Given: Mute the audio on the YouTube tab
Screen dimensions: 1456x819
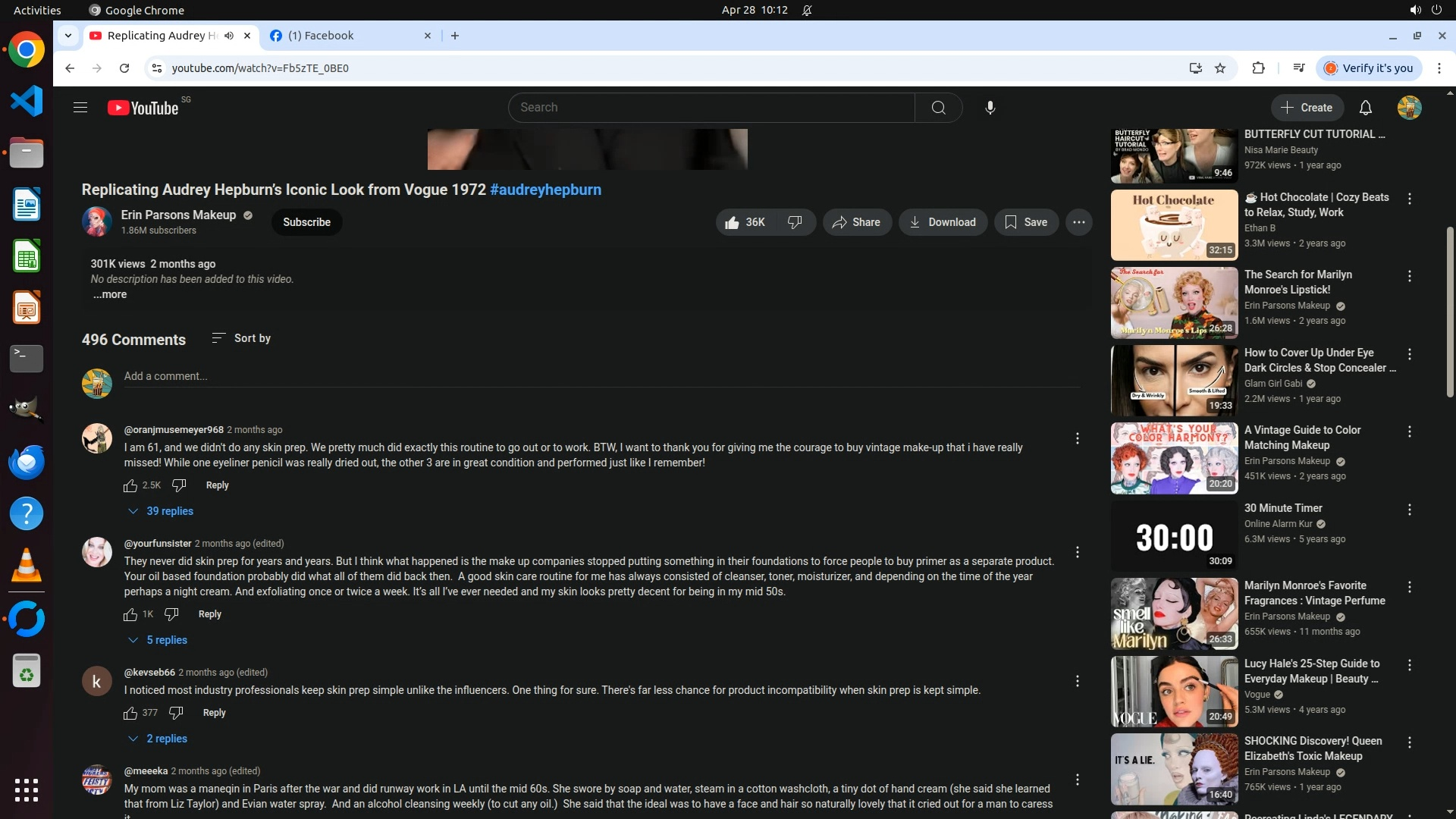Looking at the screenshot, I should [229, 36].
